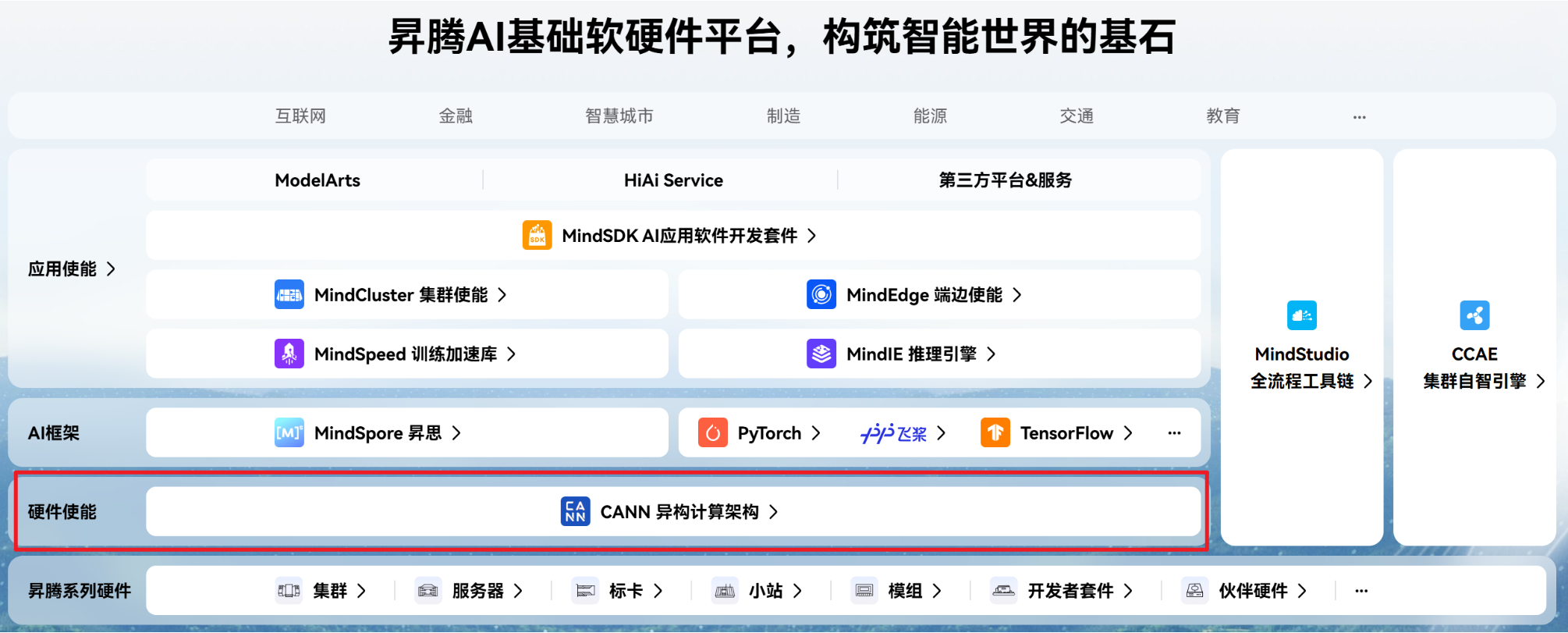Open the 开发者套件 hardware link
The width and height of the screenshot is (1568, 633).
(1071, 591)
